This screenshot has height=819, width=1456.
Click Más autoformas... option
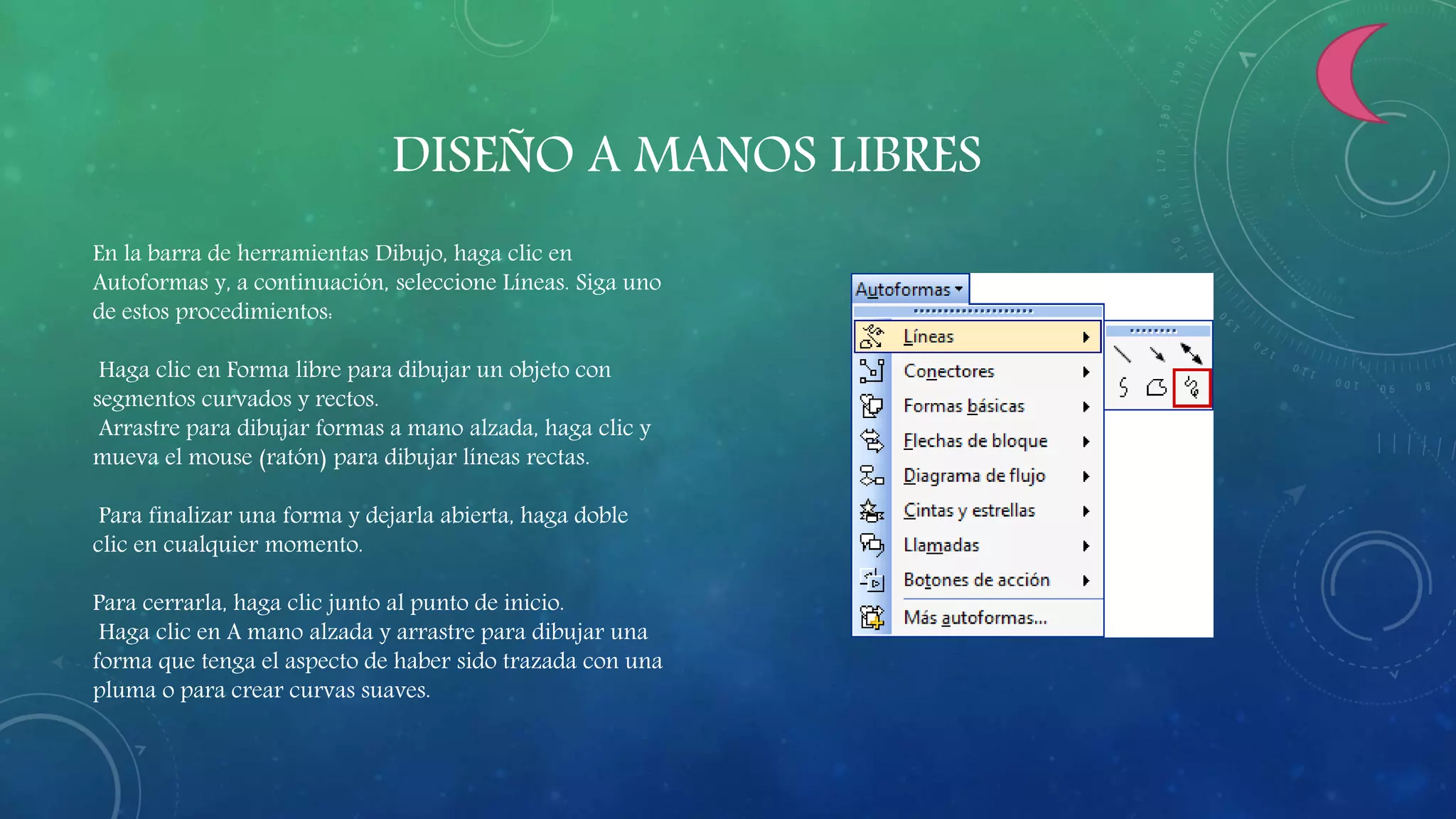tap(978, 618)
